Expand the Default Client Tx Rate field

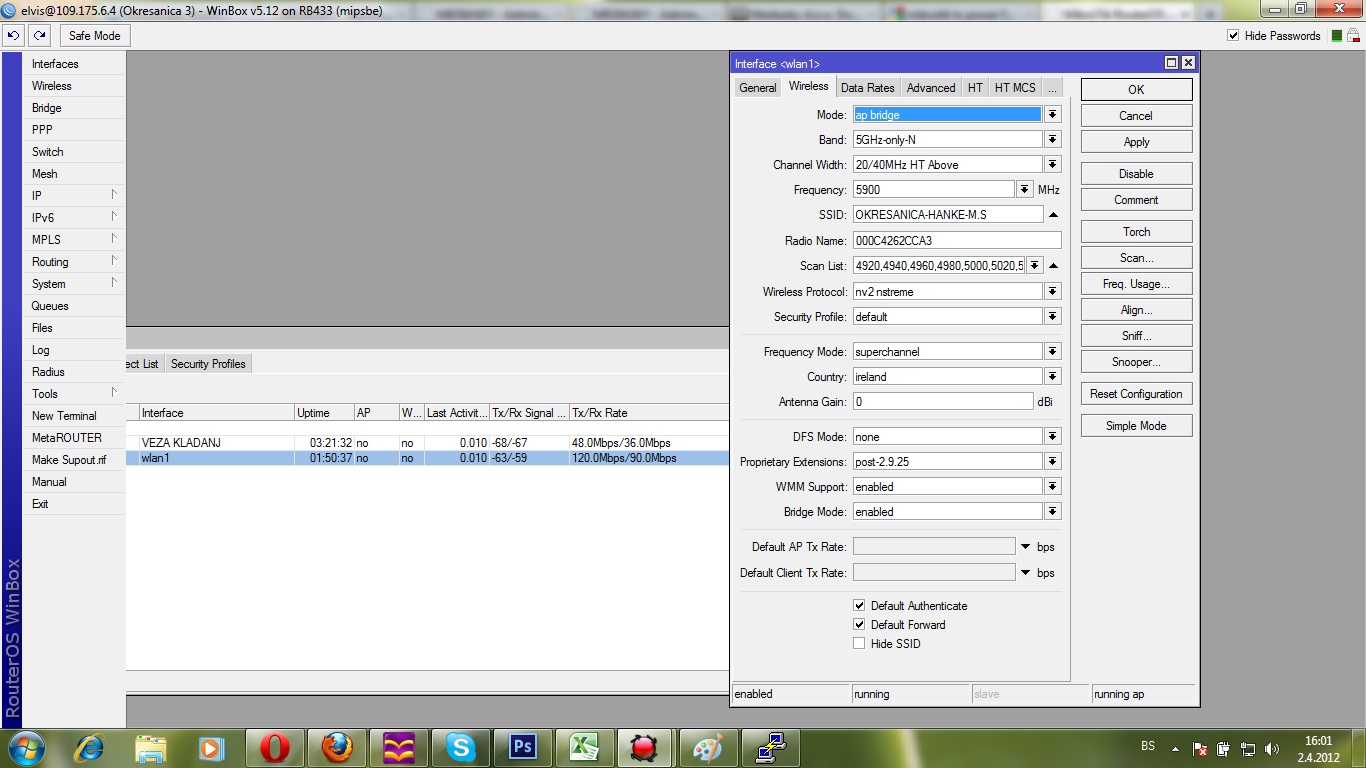click(1025, 573)
